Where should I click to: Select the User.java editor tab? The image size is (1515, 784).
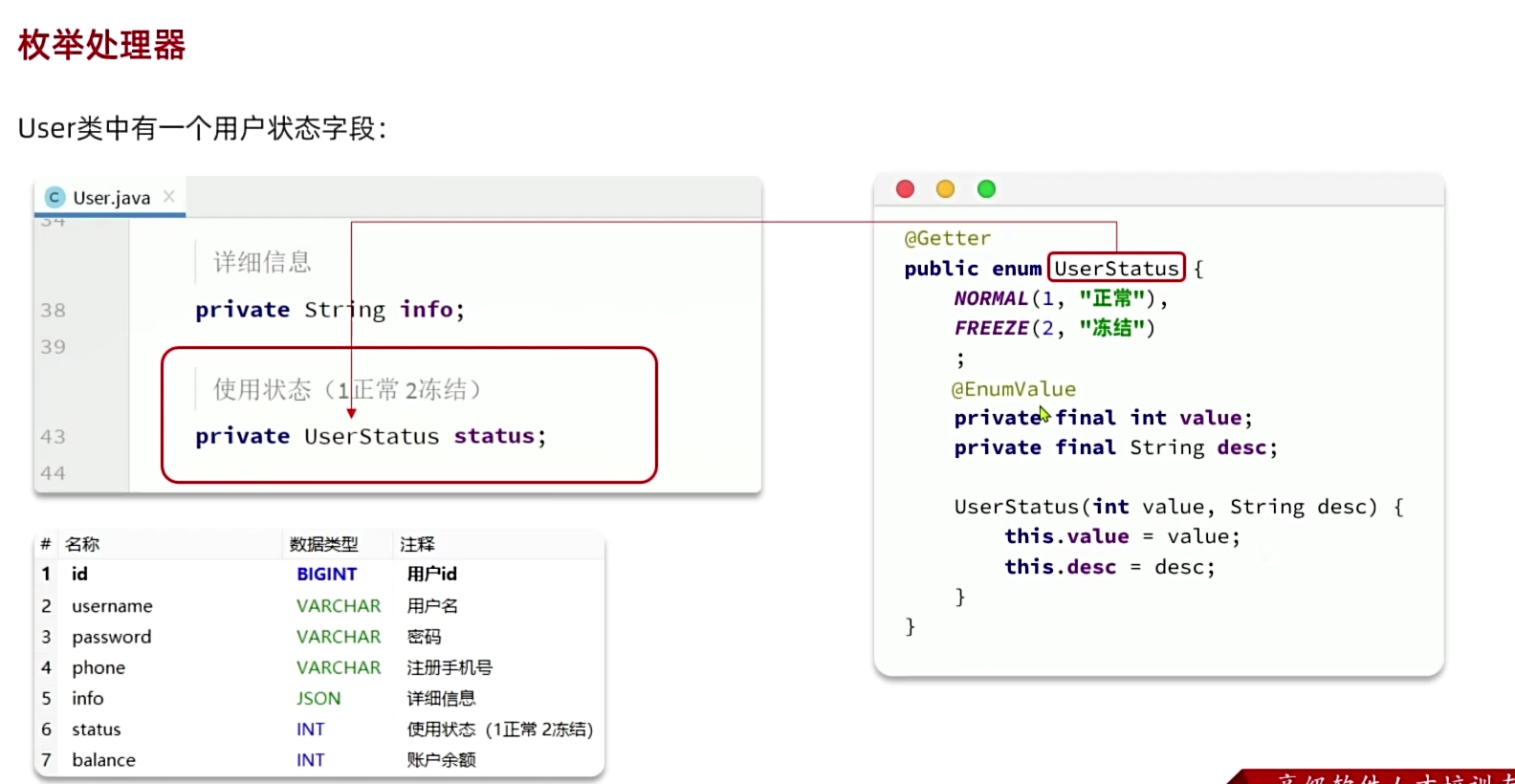click(111, 198)
